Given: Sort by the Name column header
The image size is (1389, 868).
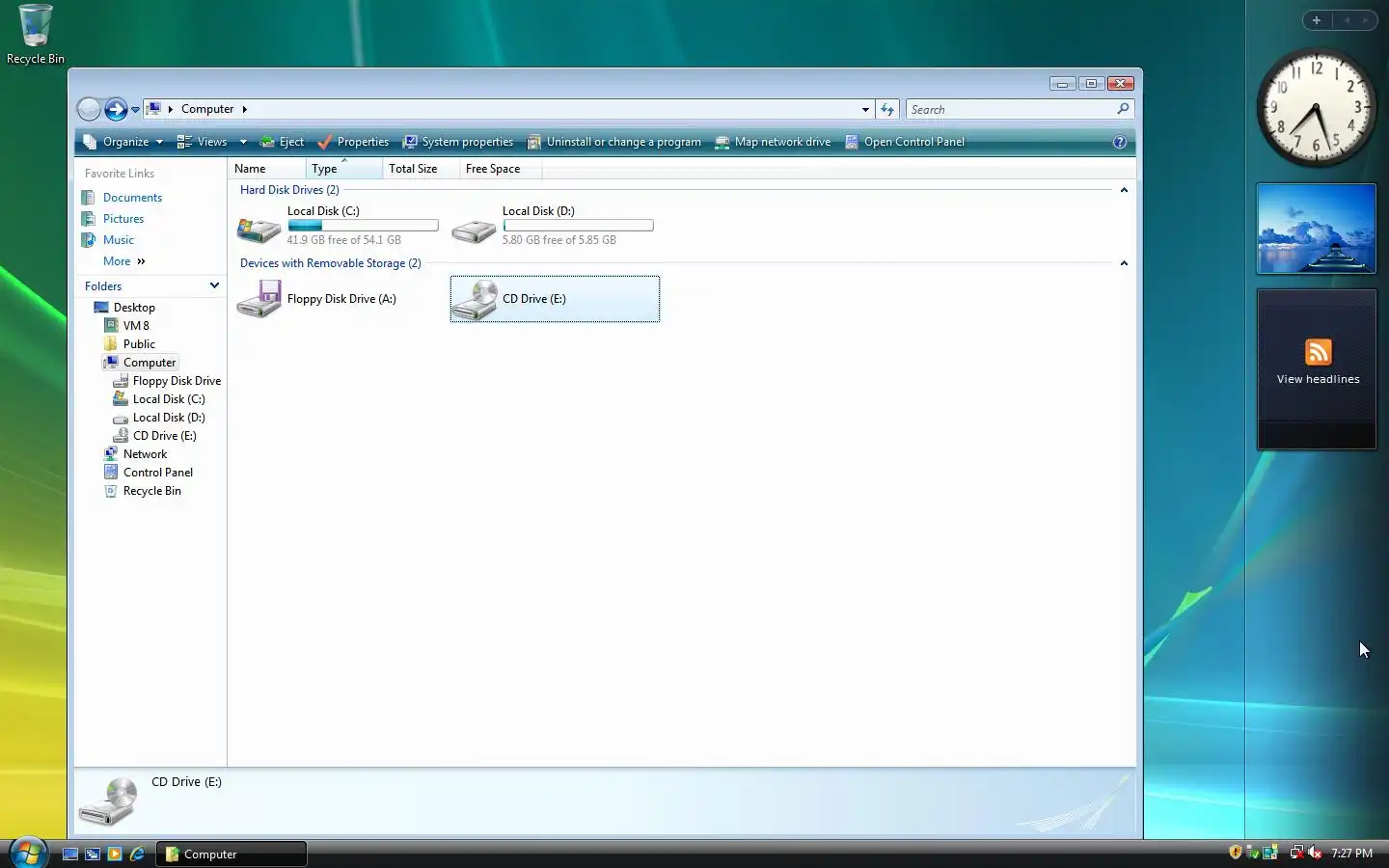Looking at the screenshot, I should [x=267, y=169].
